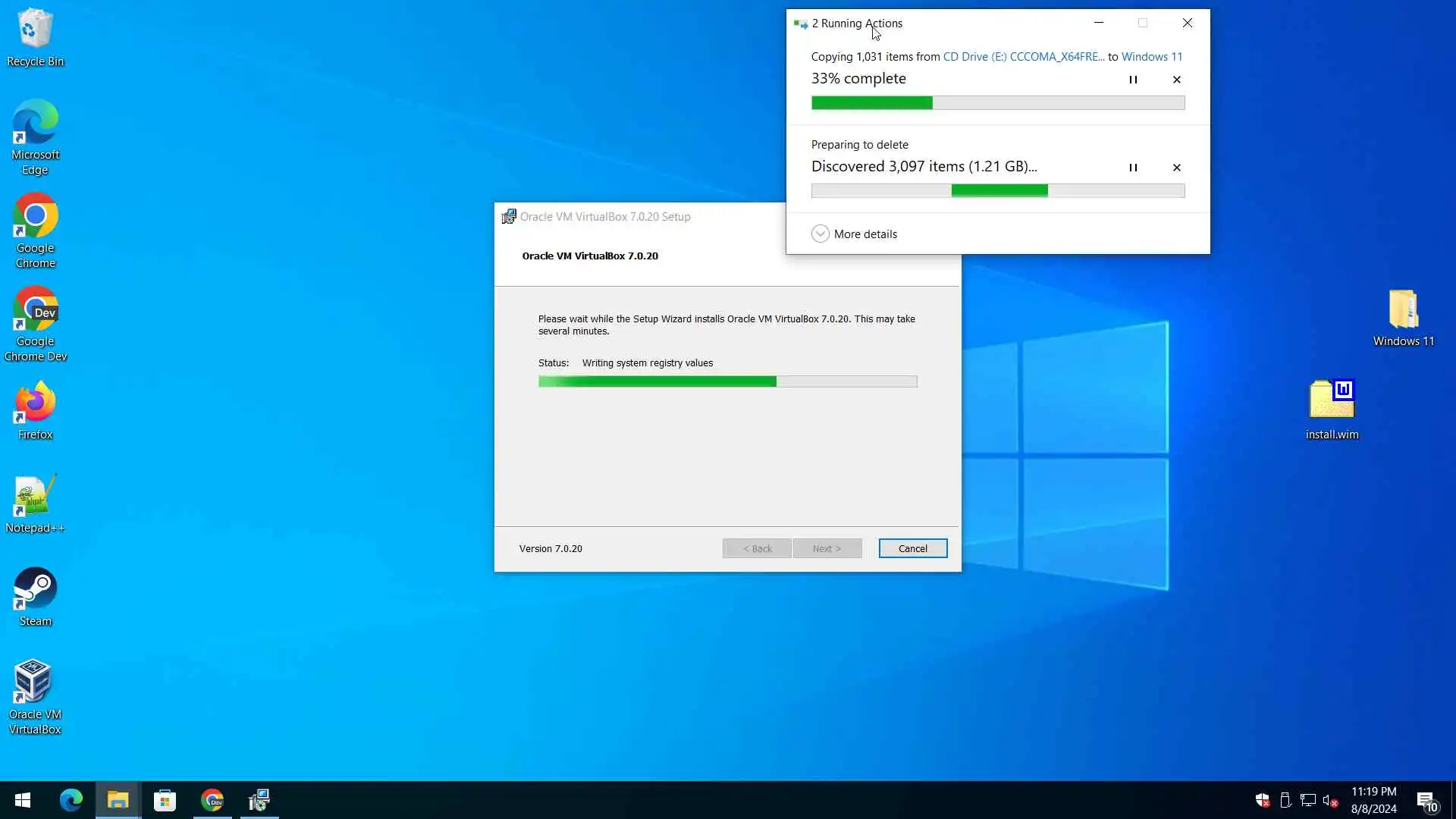Select the install.wim file icon

(1332, 400)
